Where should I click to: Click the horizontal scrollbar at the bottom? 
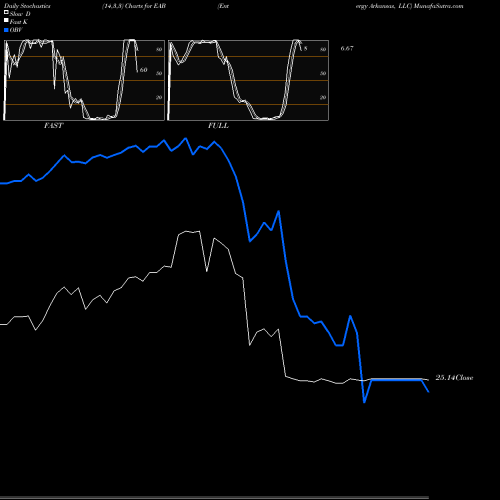pos(214,498)
